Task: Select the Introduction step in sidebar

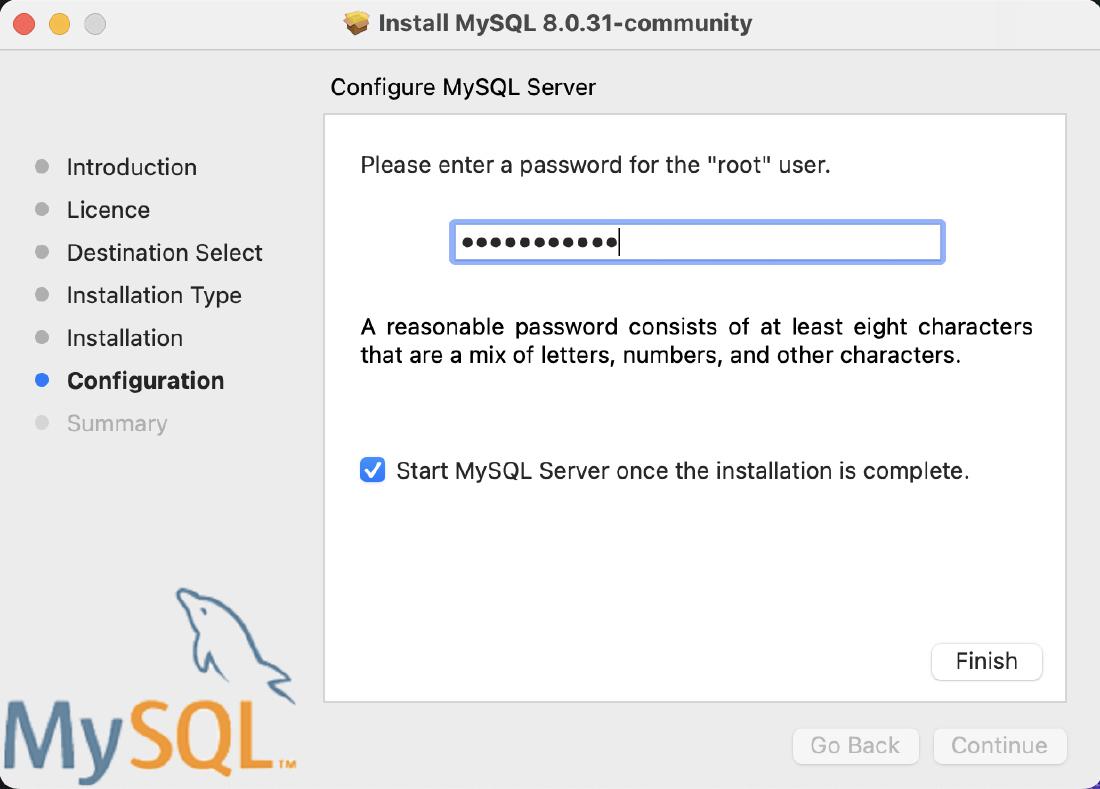Action: click(x=131, y=167)
